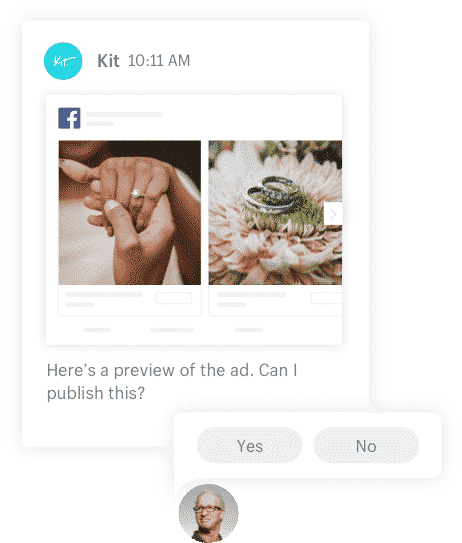Click the Kit sender name

tap(108, 61)
